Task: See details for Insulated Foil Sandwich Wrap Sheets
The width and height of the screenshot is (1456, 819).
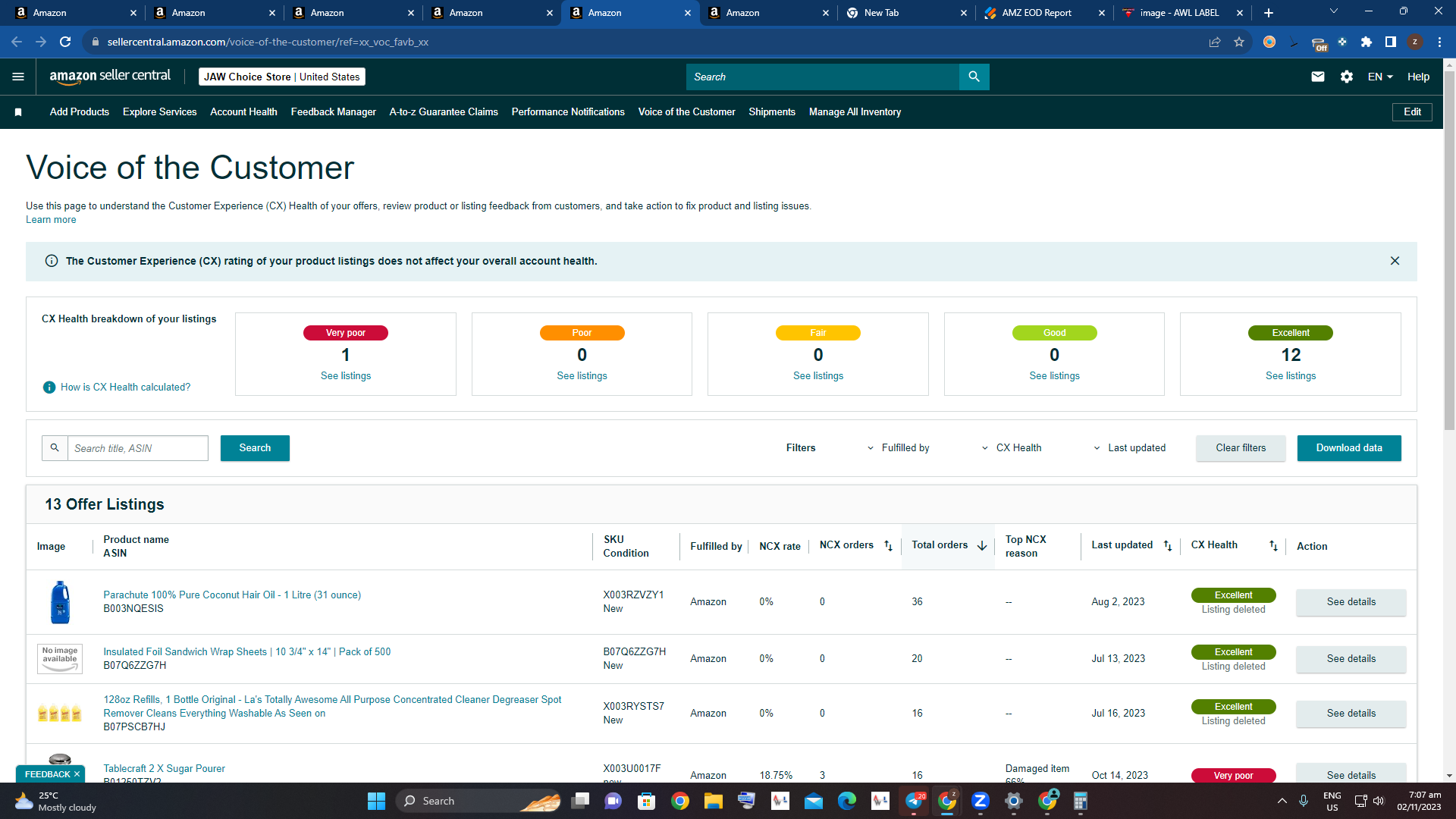Action: point(1351,659)
